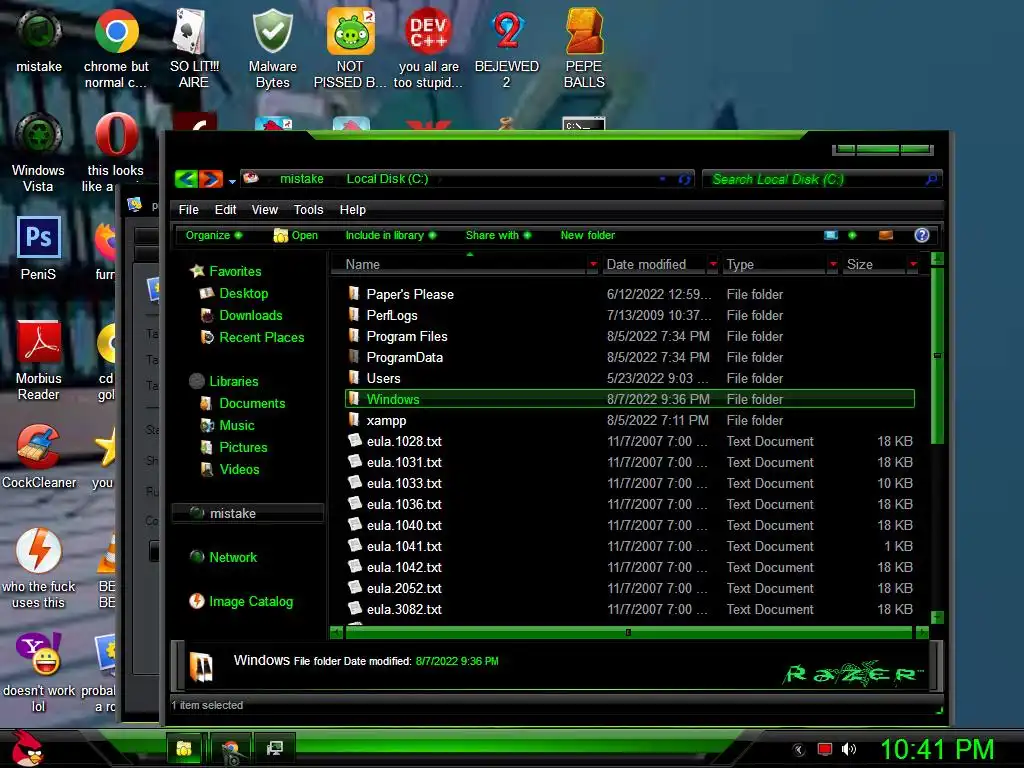This screenshot has height=768, width=1024.
Task: Open Downloads in Favorites
Action: coord(241,315)
